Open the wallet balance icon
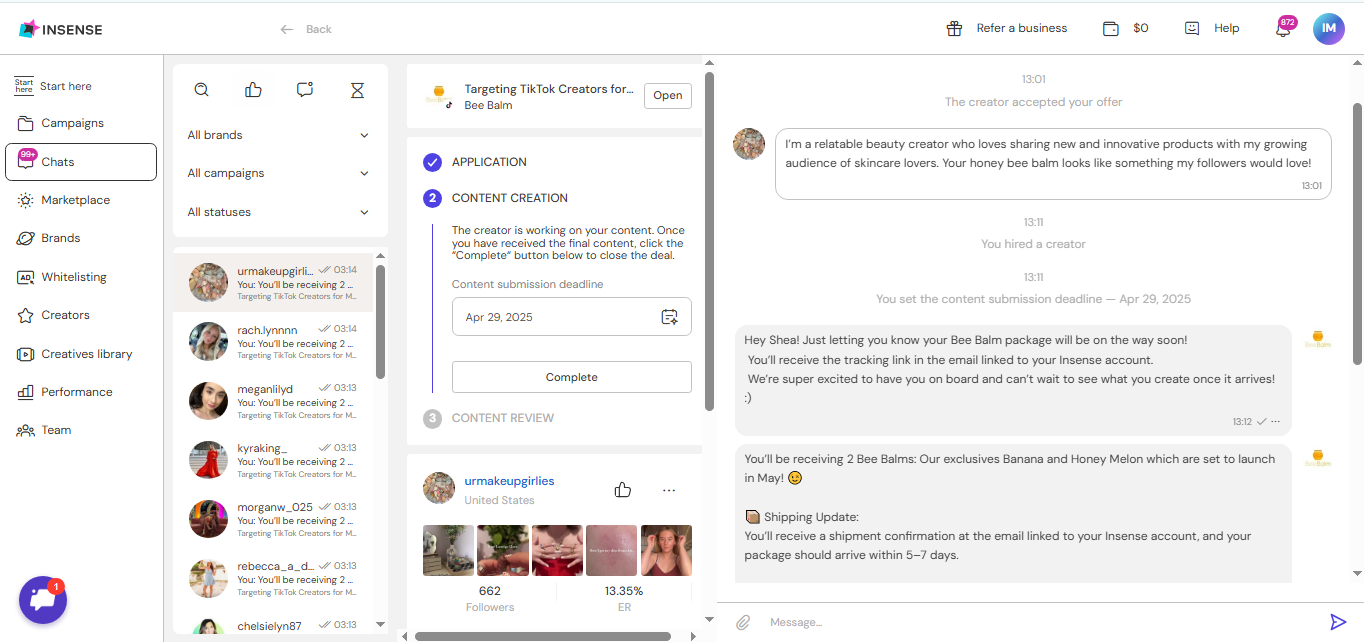The height and width of the screenshot is (642, 1364). pyautogui.click(x=1110, y=29)
